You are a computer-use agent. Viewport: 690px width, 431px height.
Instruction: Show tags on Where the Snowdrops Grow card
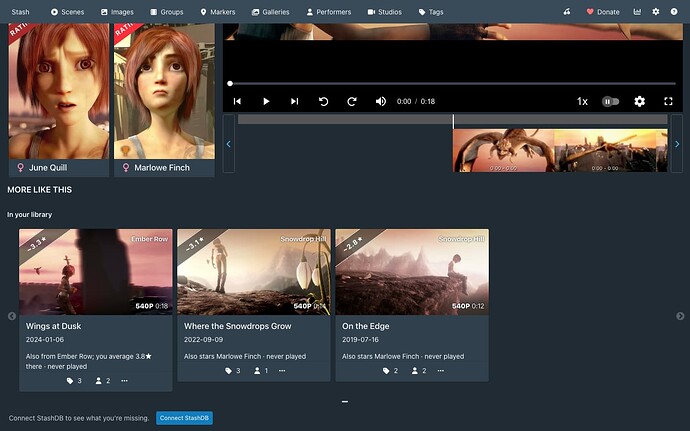coord(232,371)
